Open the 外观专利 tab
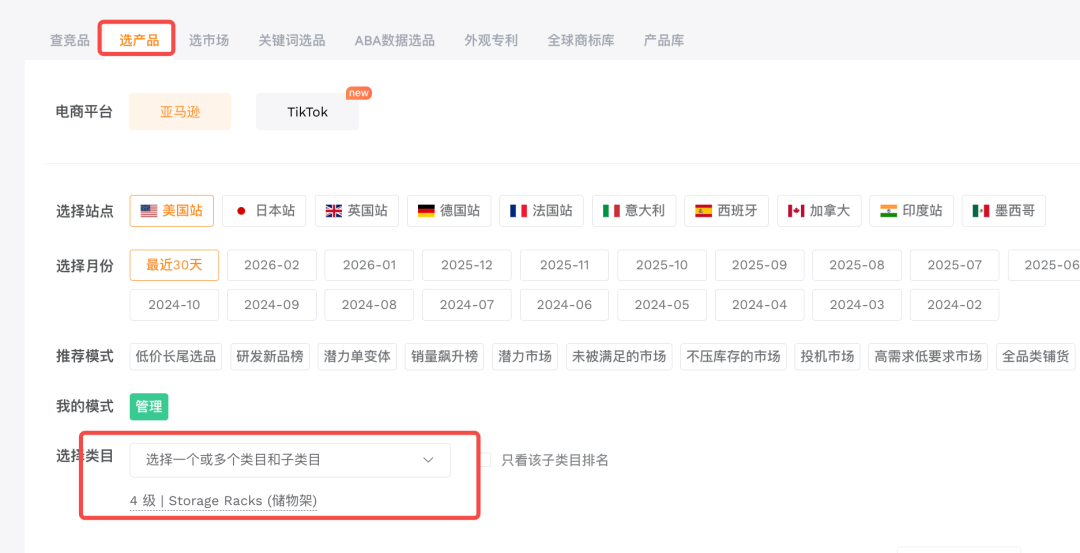The image size is (1080, 553). 491,40
